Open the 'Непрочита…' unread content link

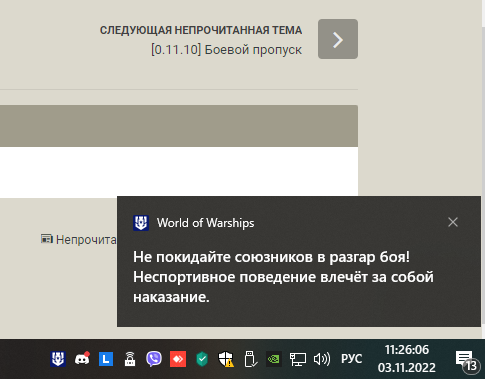click(x=86, y=240)
